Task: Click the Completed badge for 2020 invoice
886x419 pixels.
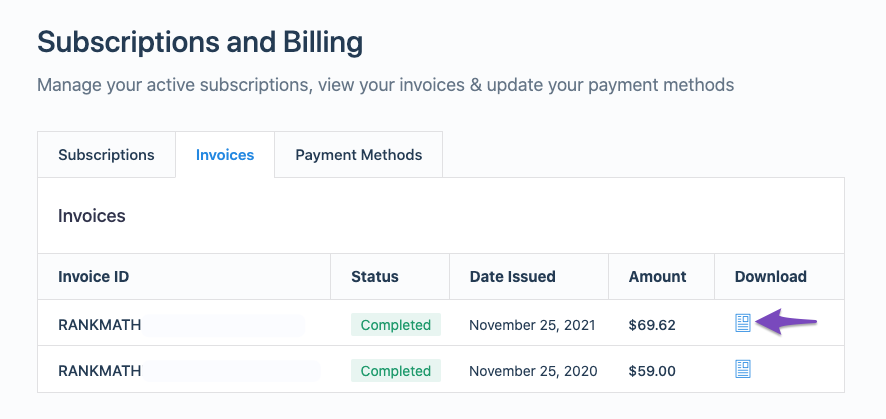Action: [x=396, y=371]
